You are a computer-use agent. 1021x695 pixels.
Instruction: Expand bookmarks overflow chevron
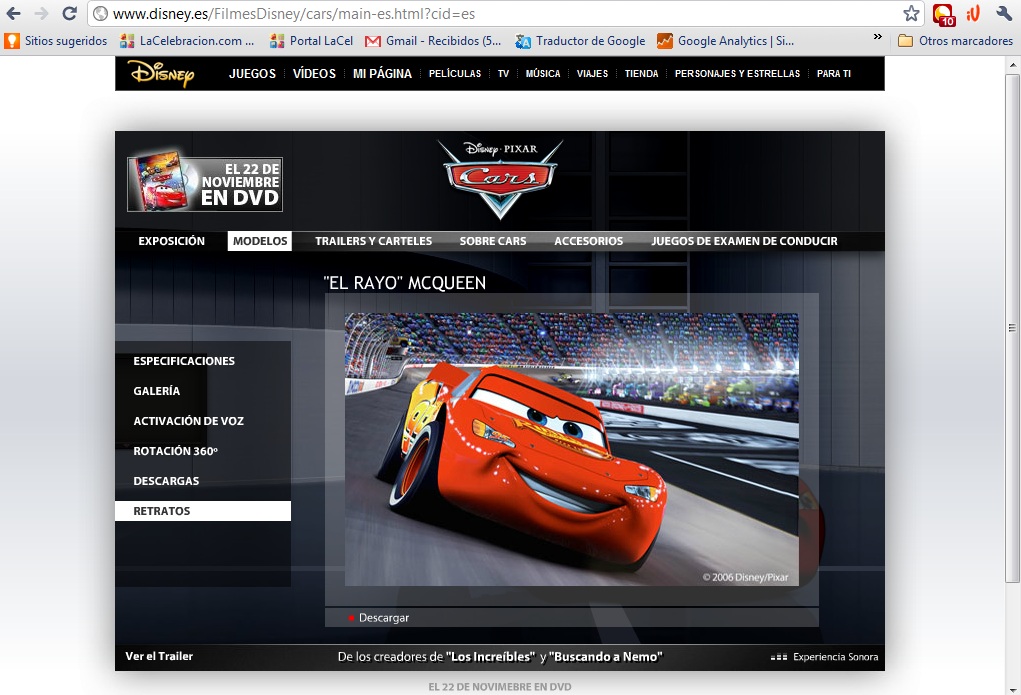click(878, 37)
